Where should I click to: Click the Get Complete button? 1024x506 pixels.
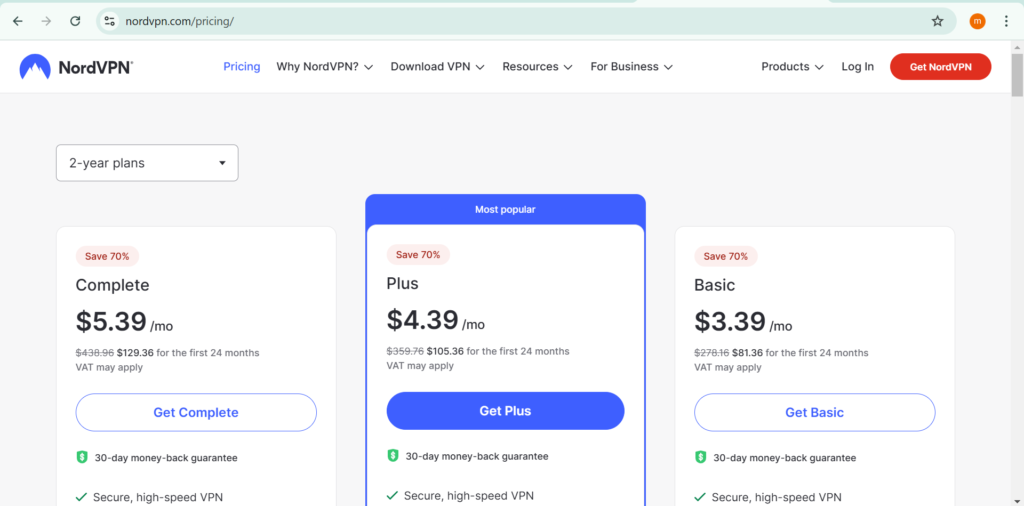pos(196,413)
